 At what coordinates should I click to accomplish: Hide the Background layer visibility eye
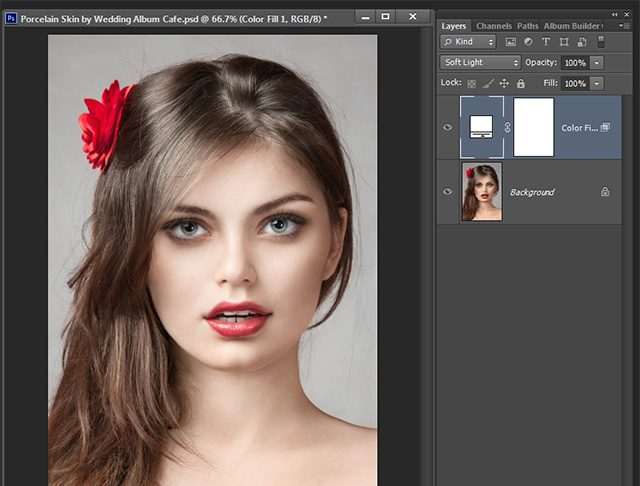click(447, 191)
